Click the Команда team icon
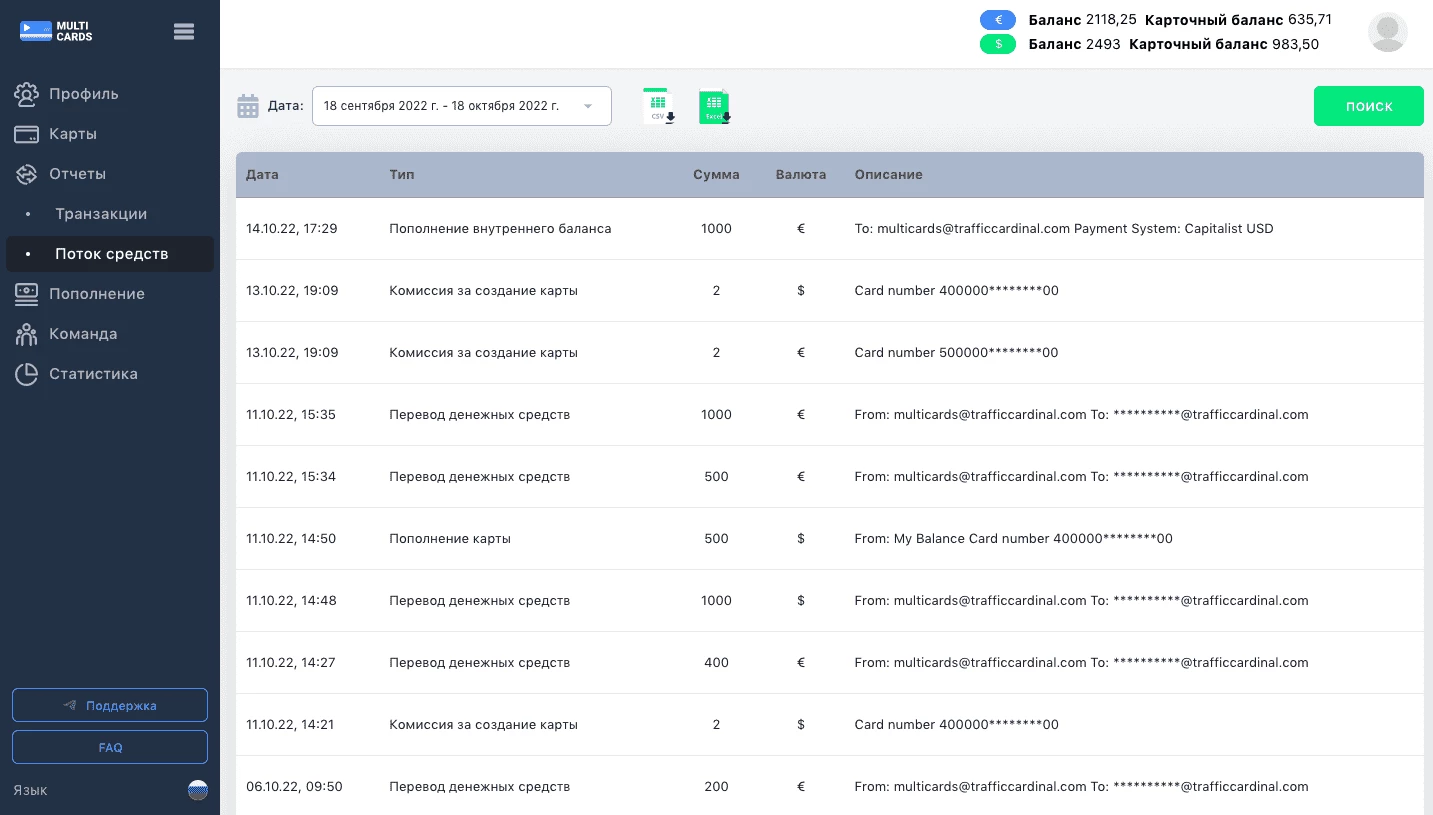 click(x=27, y=334)
